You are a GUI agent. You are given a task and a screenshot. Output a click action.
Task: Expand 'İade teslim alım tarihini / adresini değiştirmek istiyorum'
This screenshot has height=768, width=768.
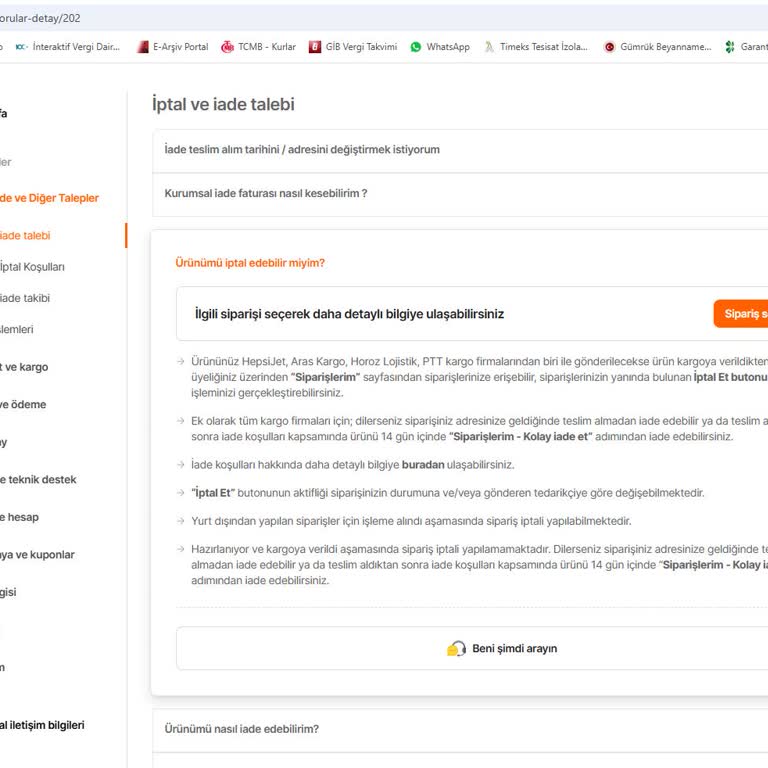point(460,150)
